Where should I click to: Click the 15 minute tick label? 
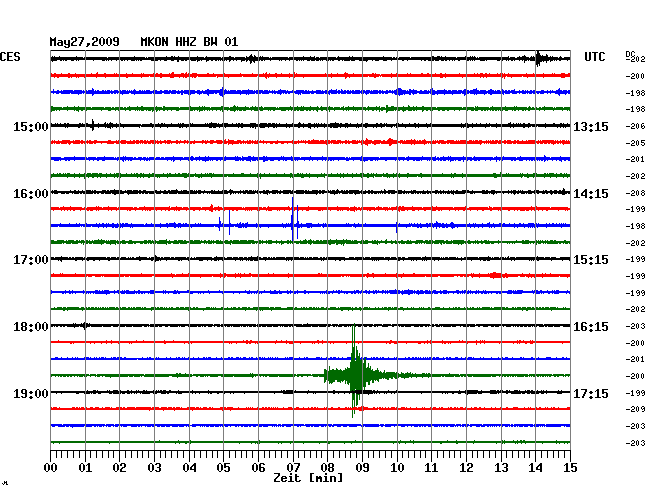tap(570, 468)
